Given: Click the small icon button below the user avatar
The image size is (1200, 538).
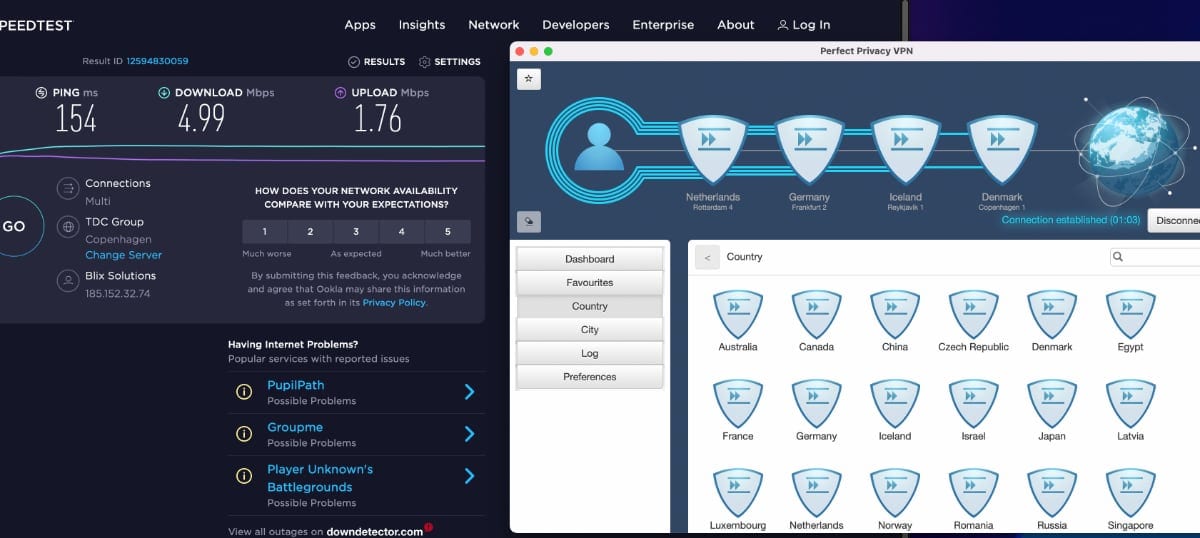Looking at the screenshot, I should (x=528, y=221).
